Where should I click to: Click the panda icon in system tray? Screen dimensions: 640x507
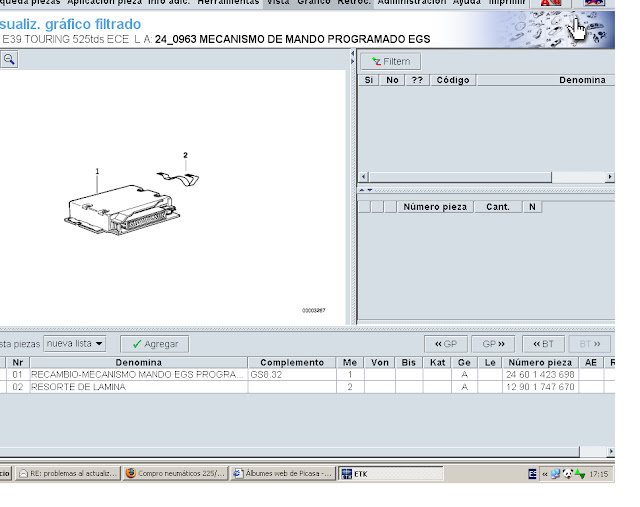(x=568, y=474)
